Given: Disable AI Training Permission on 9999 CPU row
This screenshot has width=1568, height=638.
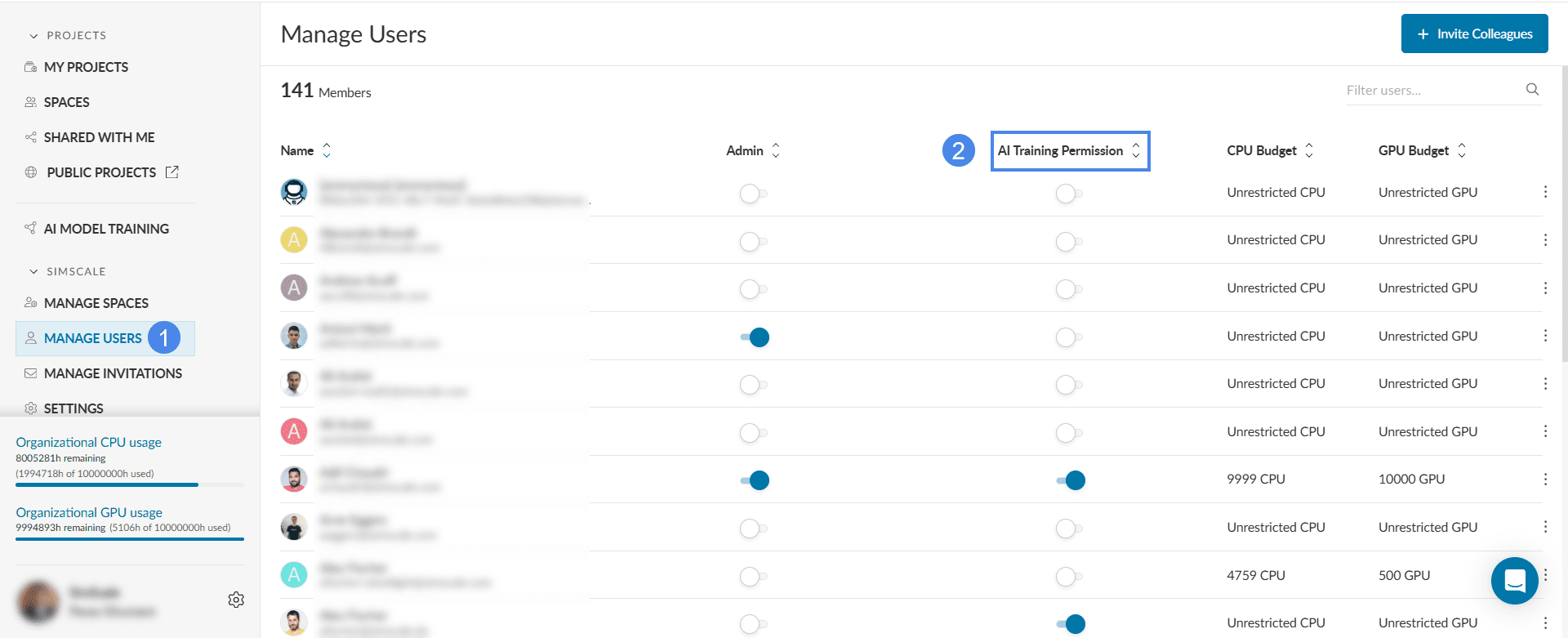Looking at the screenshot, I should point(1070,480).
